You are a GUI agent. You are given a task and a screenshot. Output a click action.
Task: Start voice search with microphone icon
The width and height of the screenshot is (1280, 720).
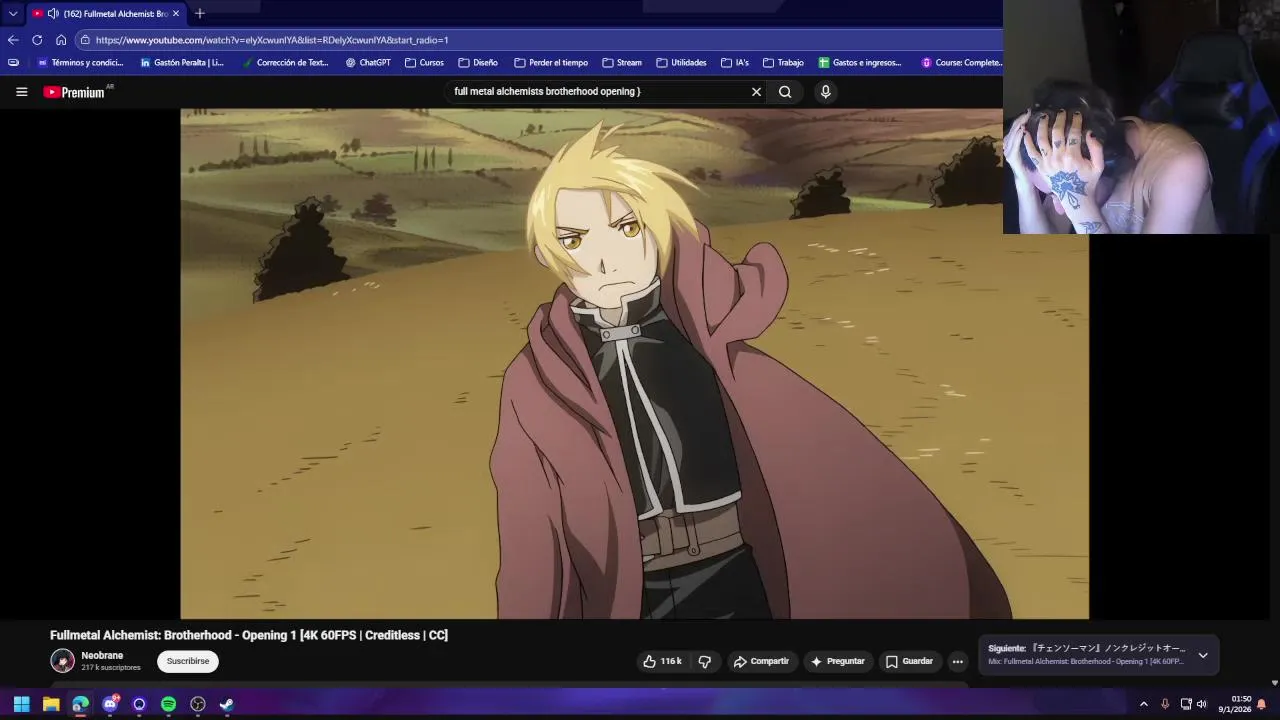click(825, 92)
